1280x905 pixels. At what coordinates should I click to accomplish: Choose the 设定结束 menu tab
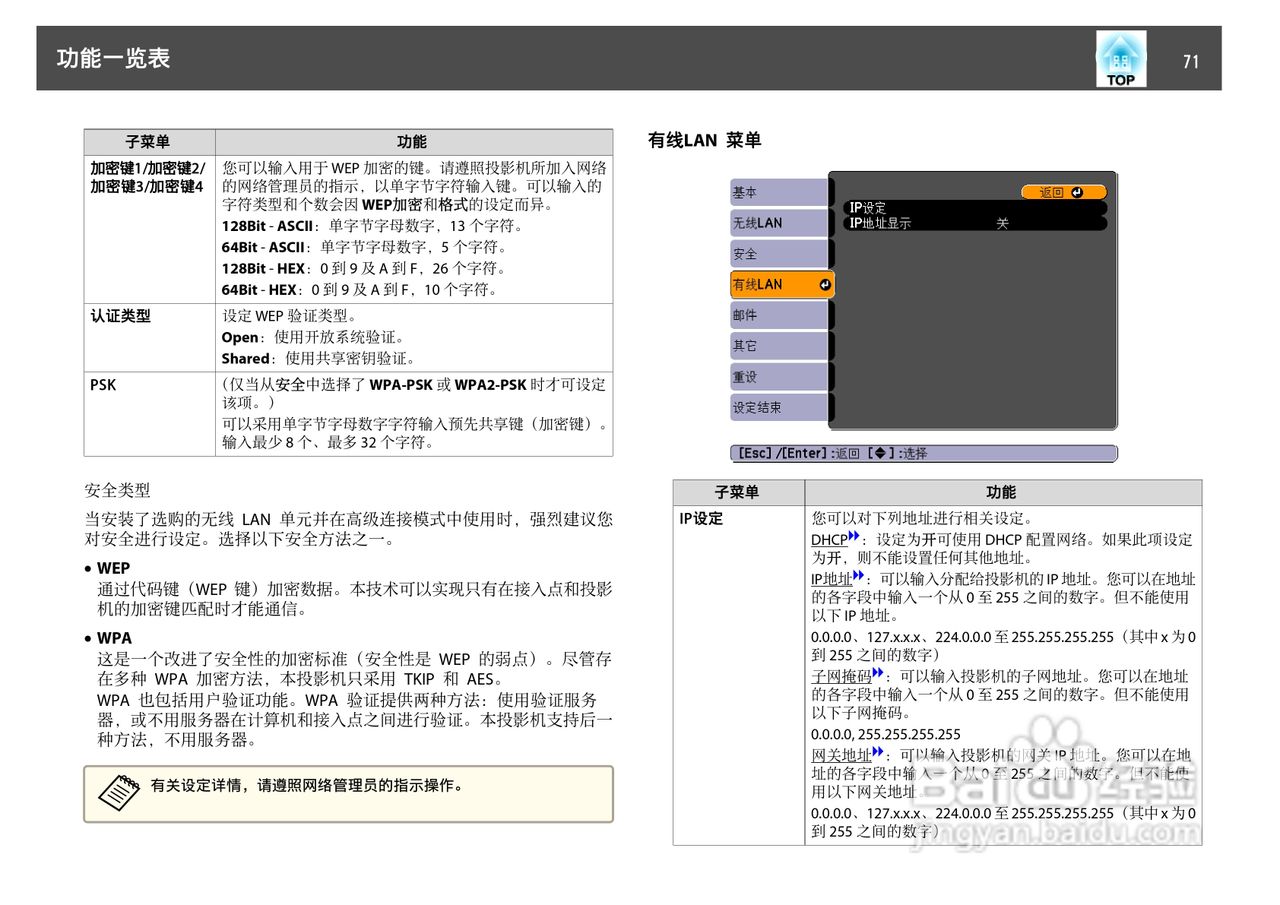[x=780, y=408]
